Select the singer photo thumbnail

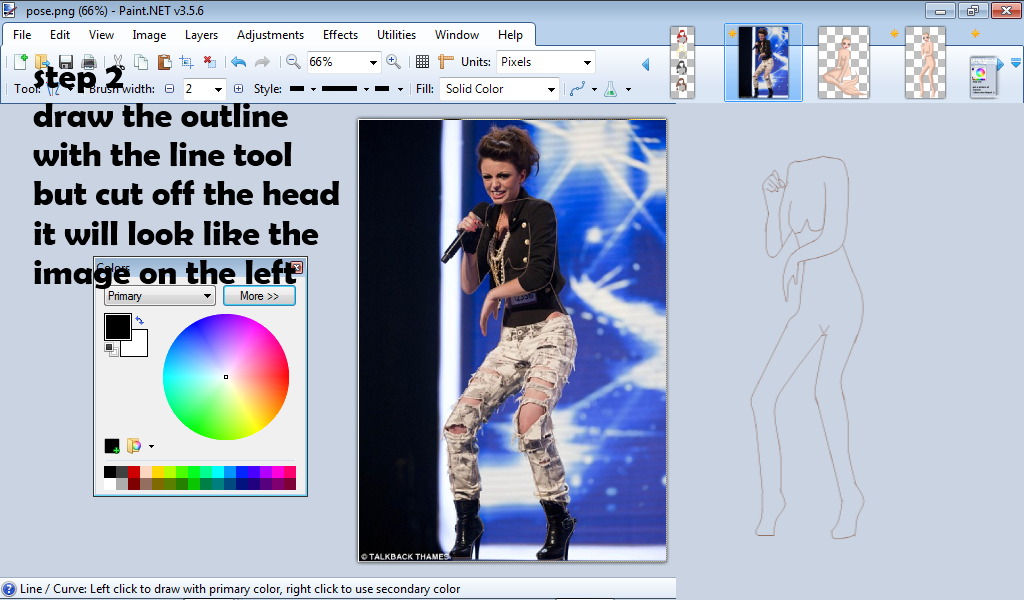coord(763,63)
